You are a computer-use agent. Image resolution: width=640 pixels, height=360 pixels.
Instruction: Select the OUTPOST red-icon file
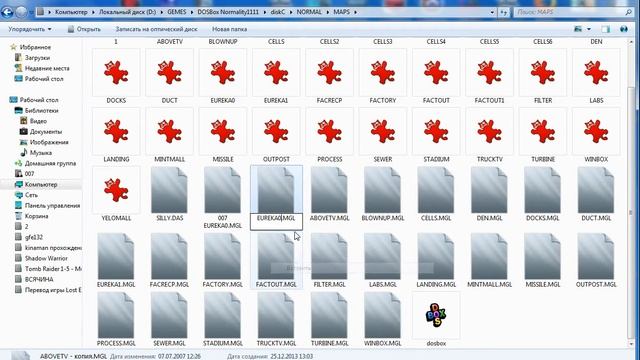pos(276,136)
